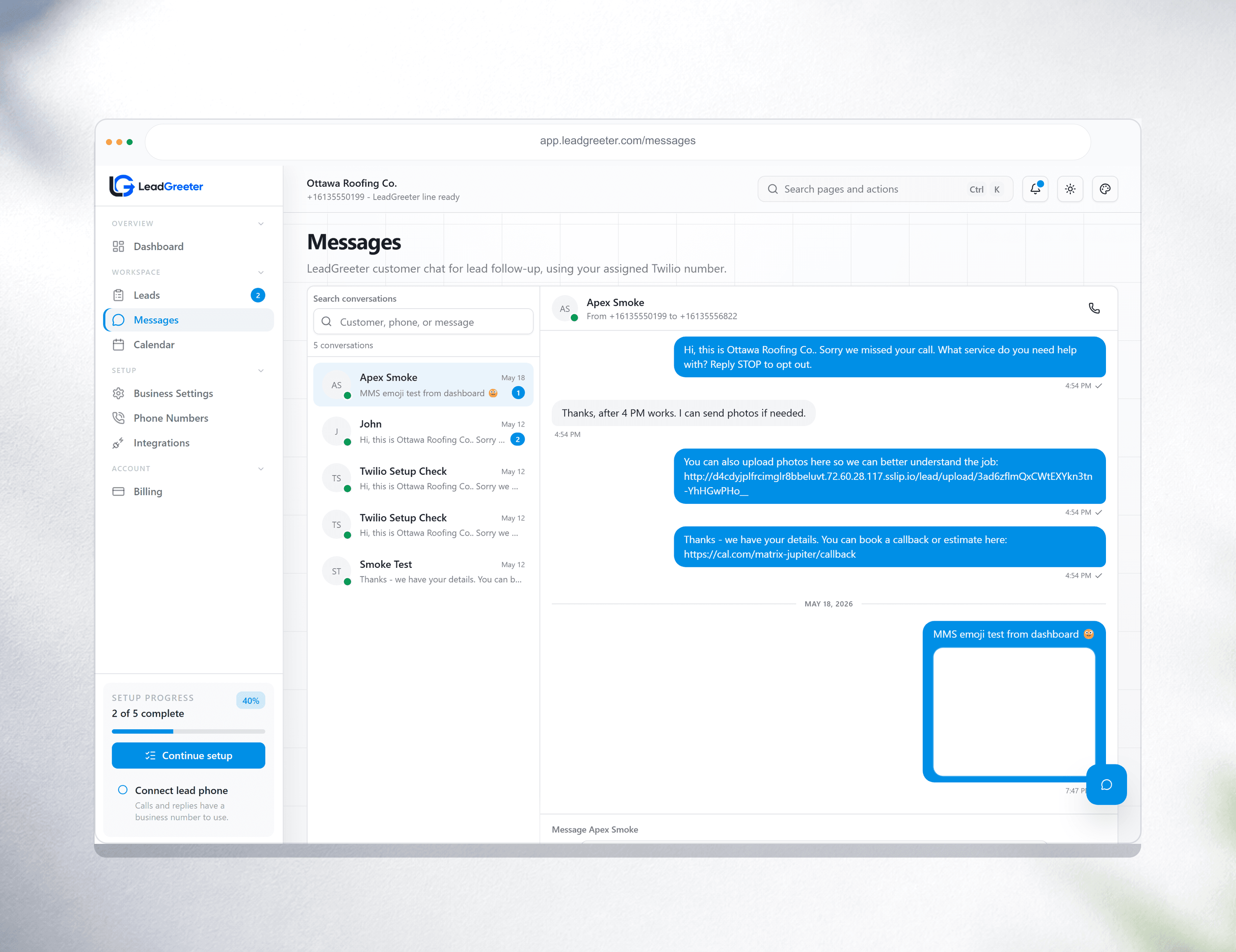
Task: Open the theme palette icon
Action: coord(1105,189)
